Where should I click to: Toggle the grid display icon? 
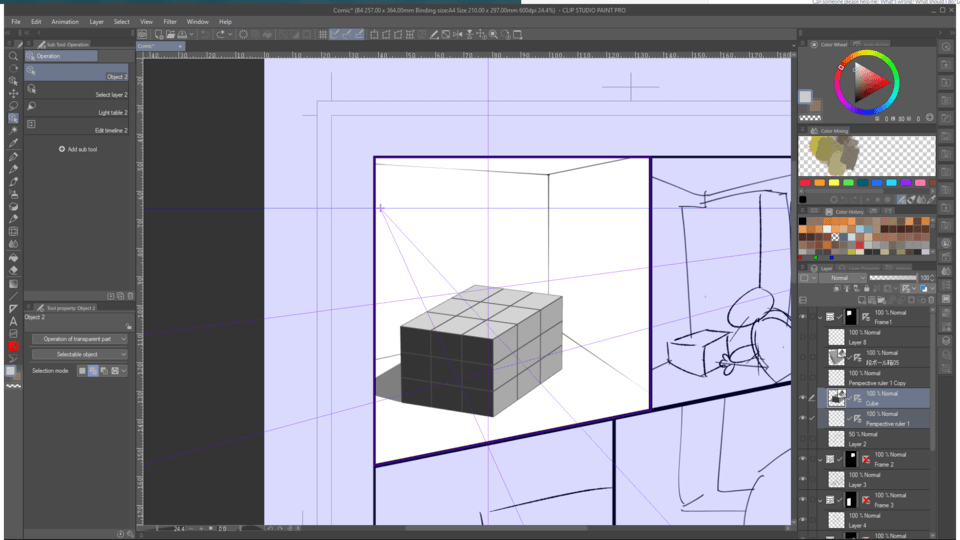[x=323, y=34]
